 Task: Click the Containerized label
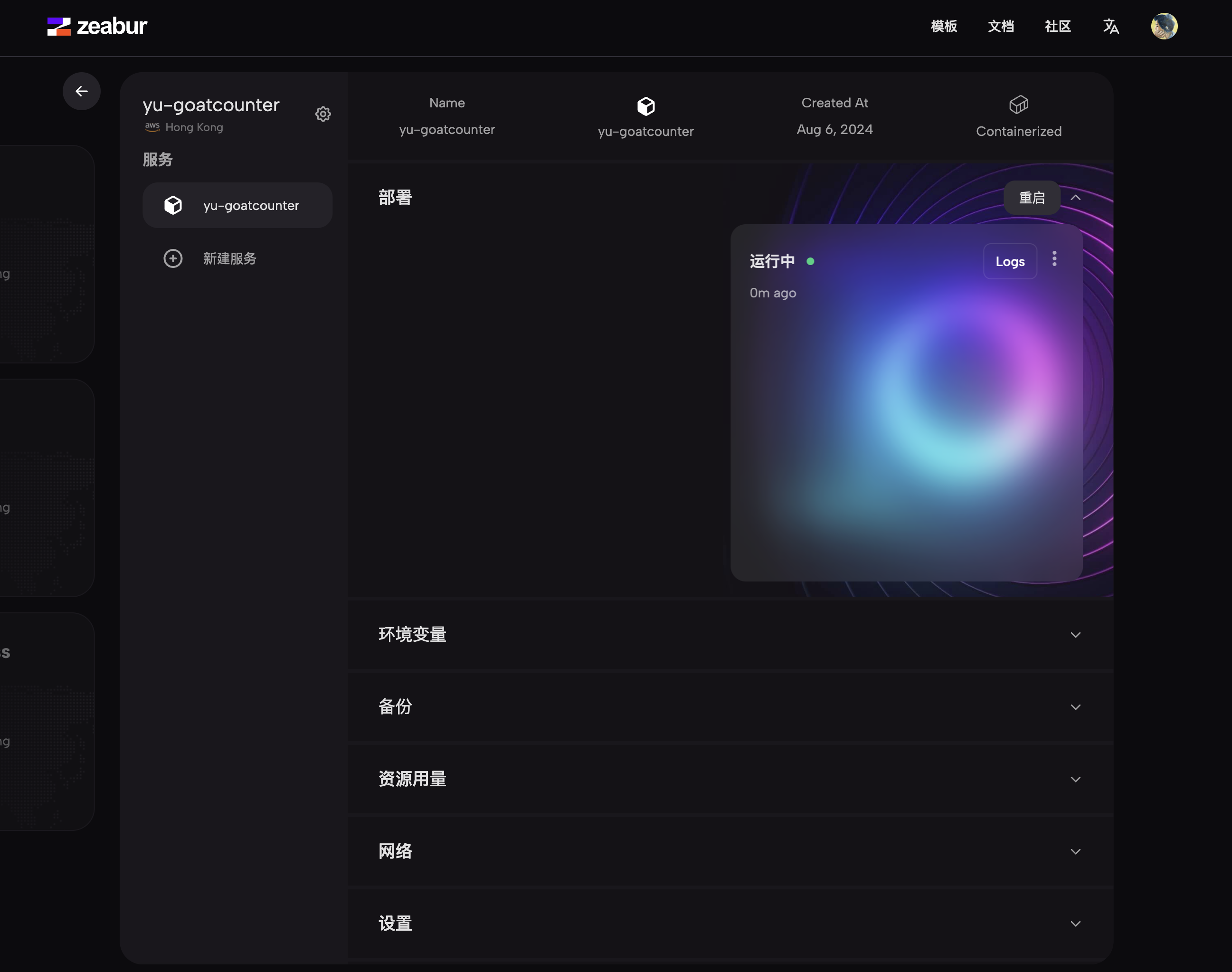point(1019,132)
